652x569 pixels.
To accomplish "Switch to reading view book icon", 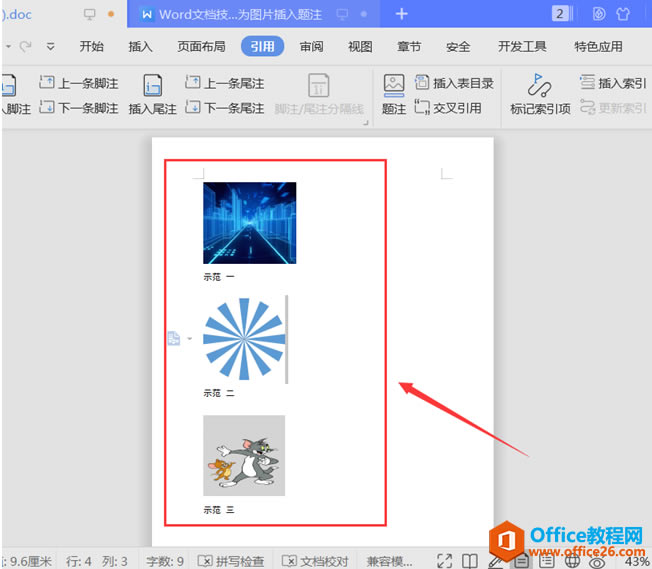I will (x=470, y=561).
